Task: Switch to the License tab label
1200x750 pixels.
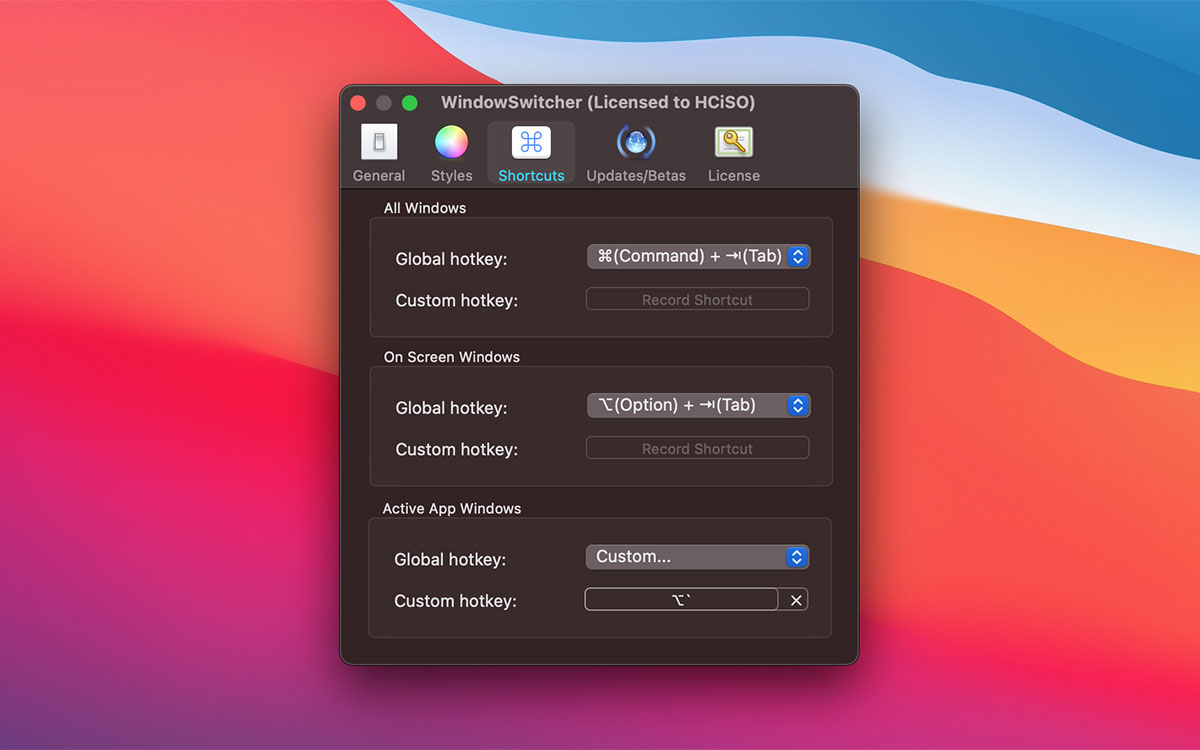Action: tap(734, 175)
